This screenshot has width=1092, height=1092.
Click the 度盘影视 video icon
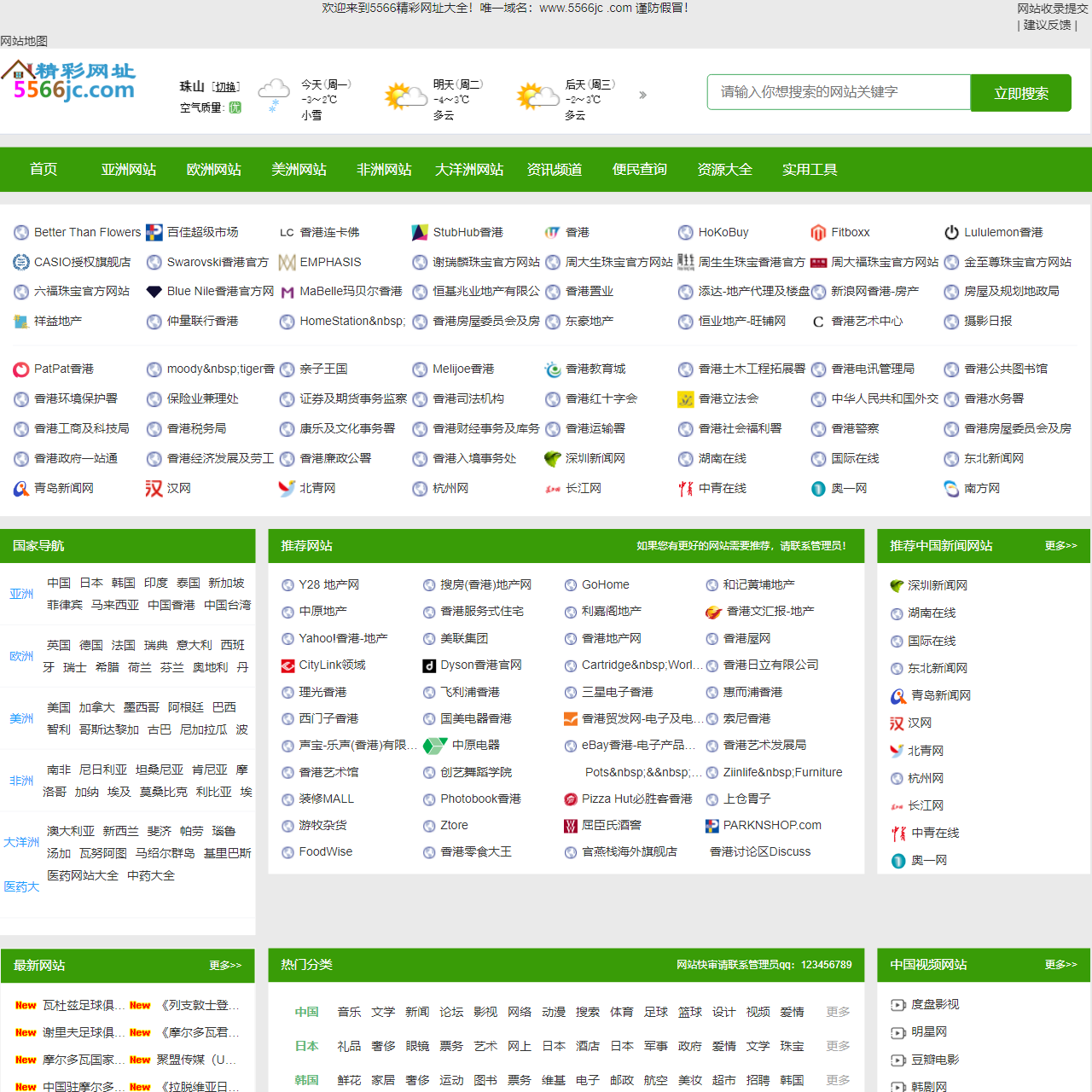[x=897, y=1005]
